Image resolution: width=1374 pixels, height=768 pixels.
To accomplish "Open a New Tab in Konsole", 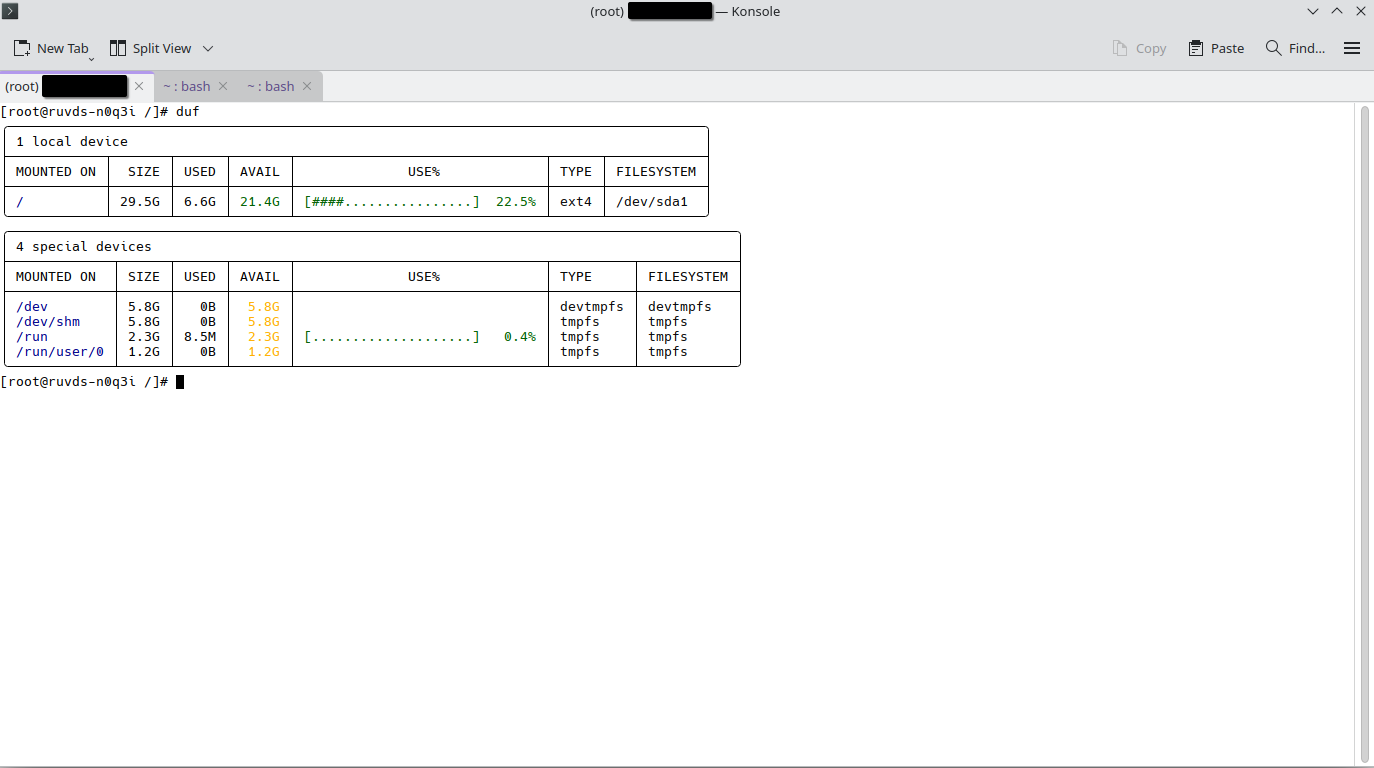I will [x=51, y=48].
